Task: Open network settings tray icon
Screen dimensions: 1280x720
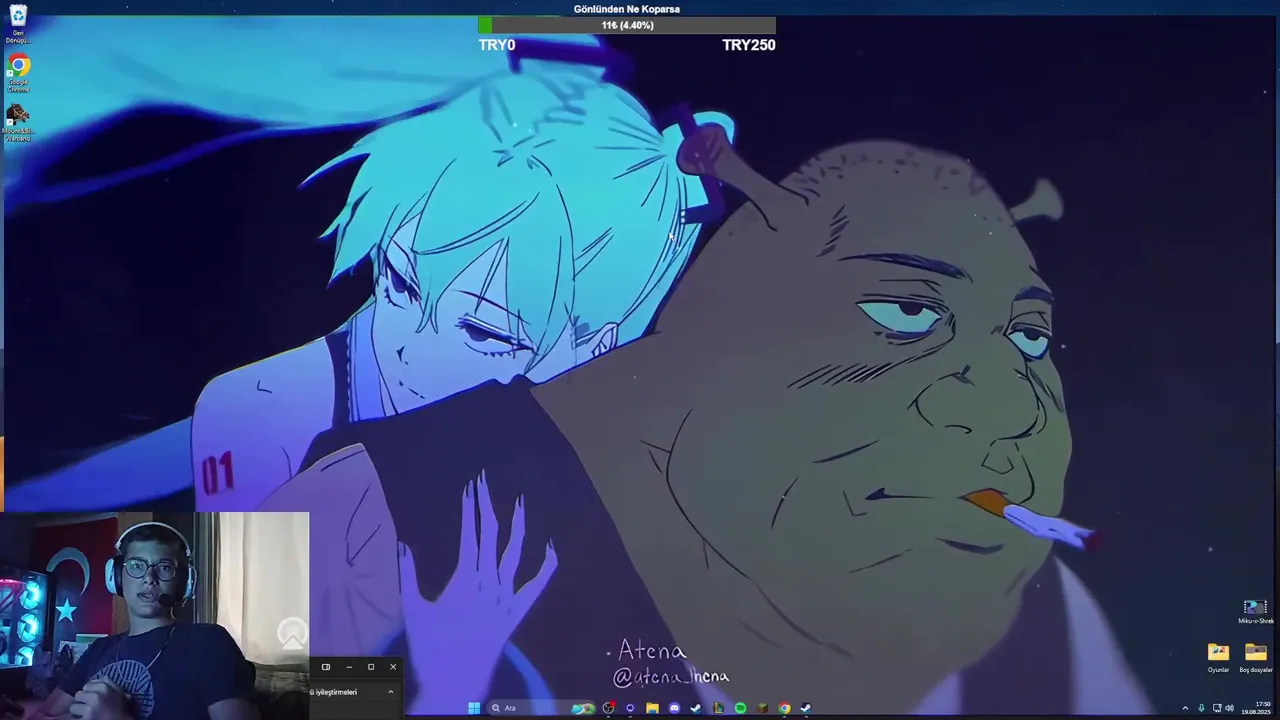Action: (x=1217, y=708)
